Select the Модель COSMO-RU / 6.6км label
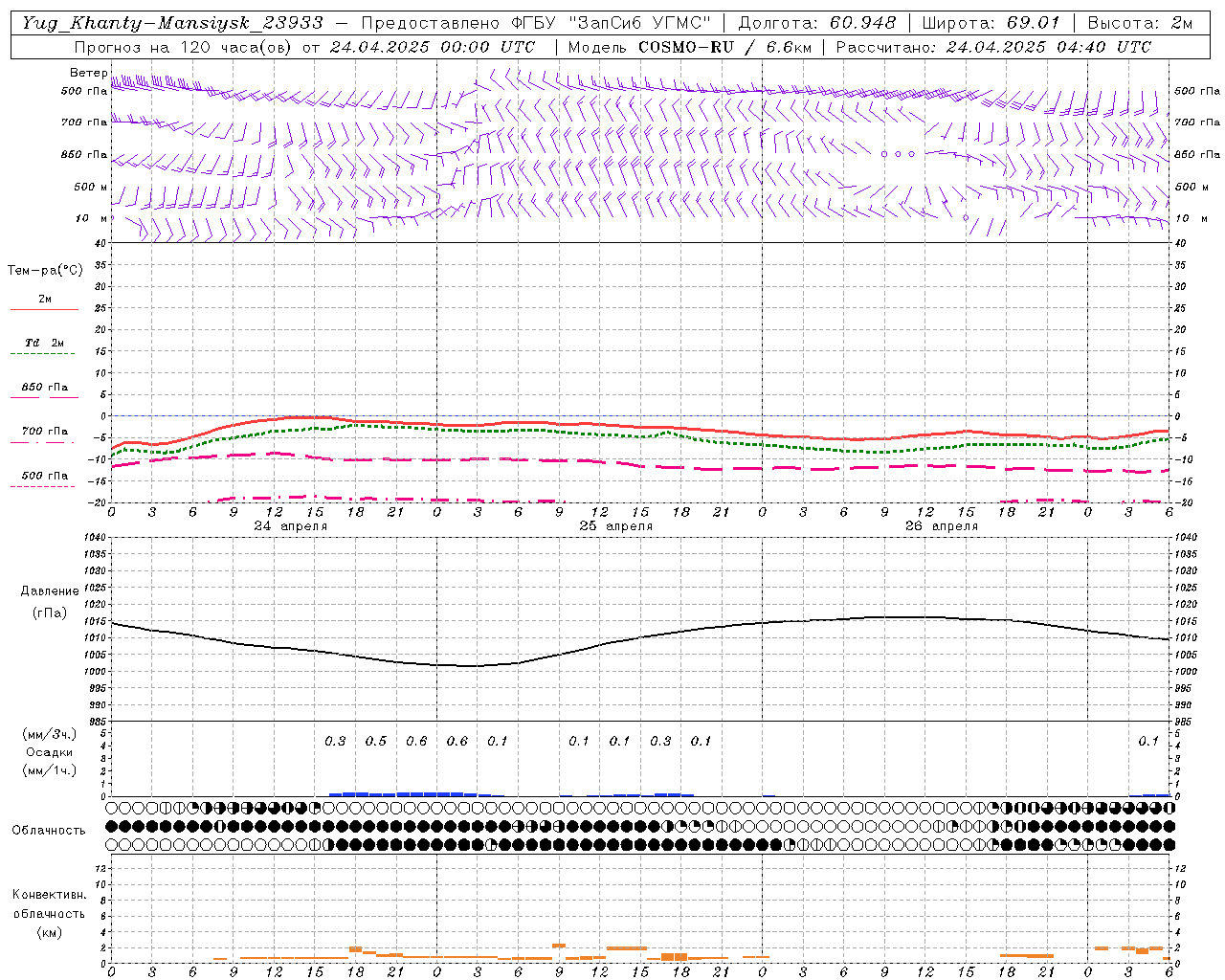1225x980 pixels. point(690,47)
